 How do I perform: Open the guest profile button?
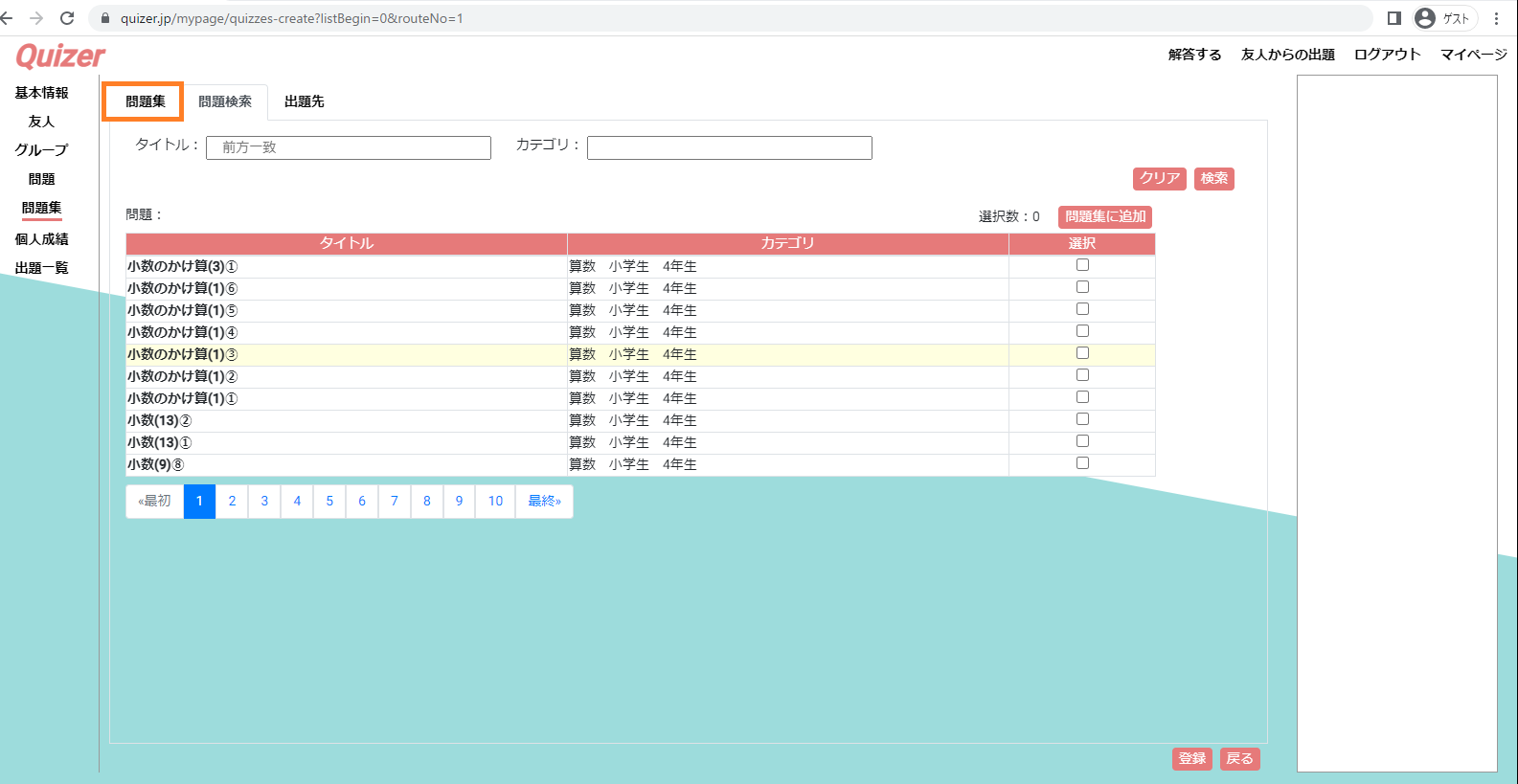[x=1445, y=18]
